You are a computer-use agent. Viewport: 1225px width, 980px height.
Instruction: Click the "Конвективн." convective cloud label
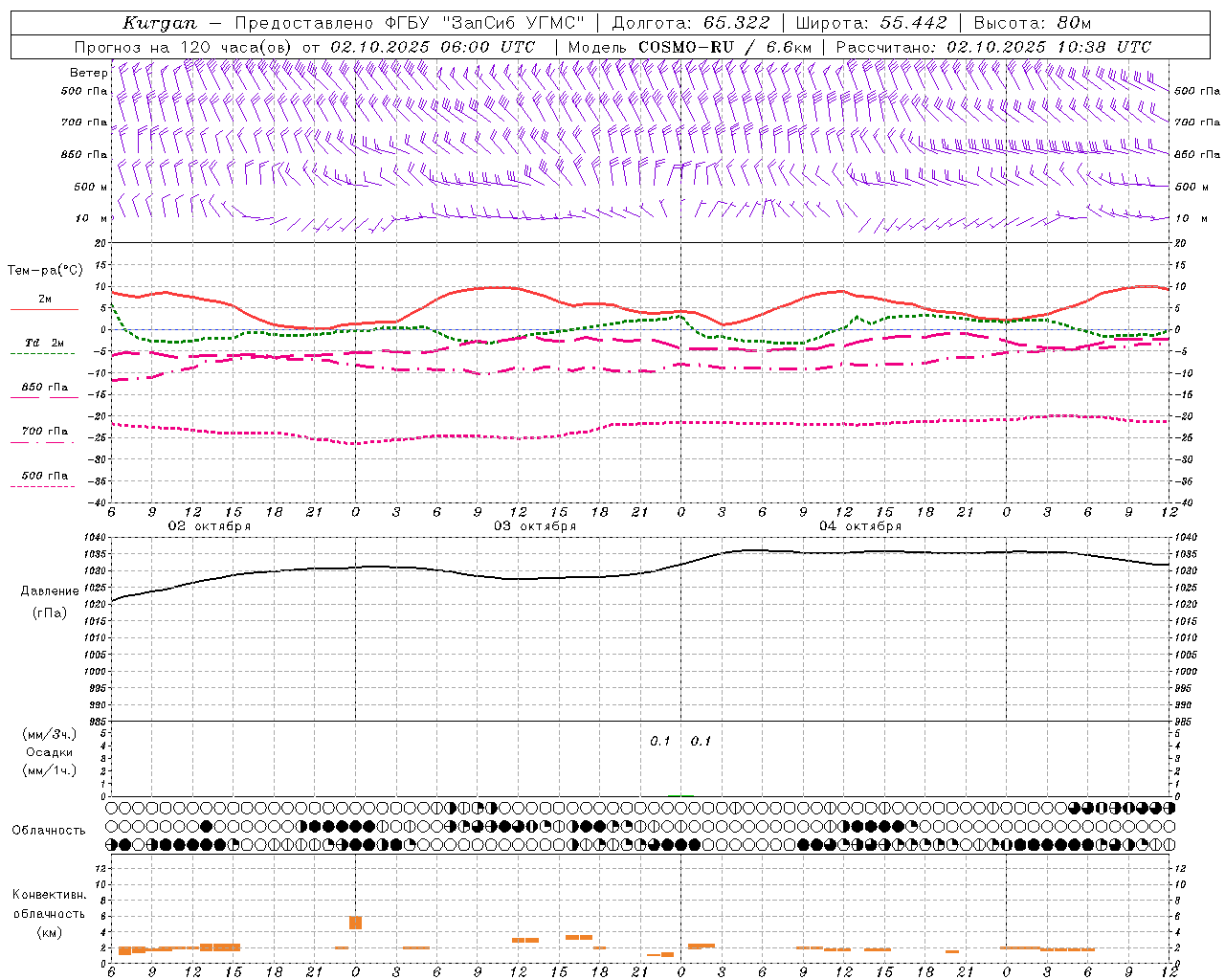49,895
